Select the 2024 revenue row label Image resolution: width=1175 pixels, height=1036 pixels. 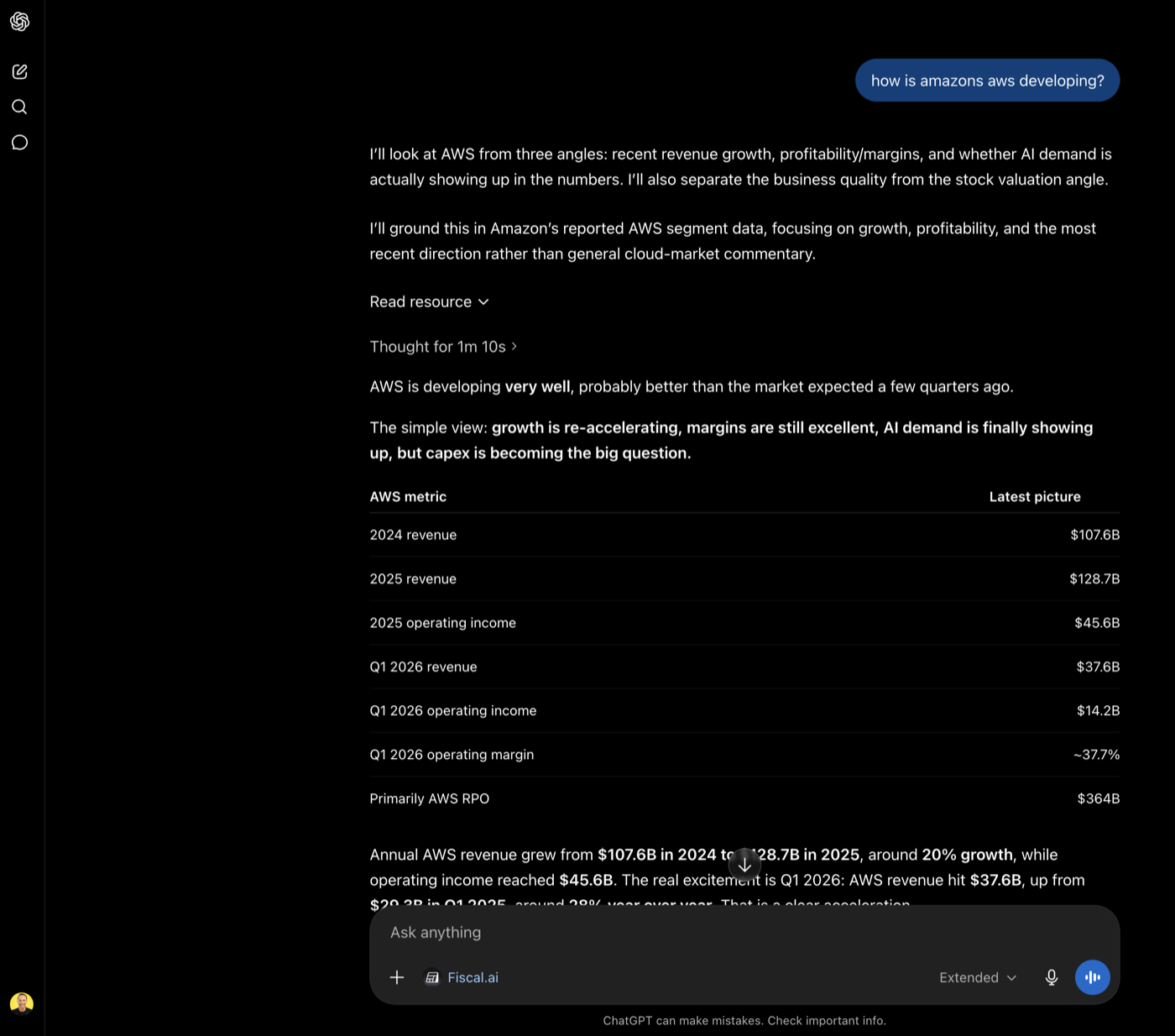pos(413,535)
